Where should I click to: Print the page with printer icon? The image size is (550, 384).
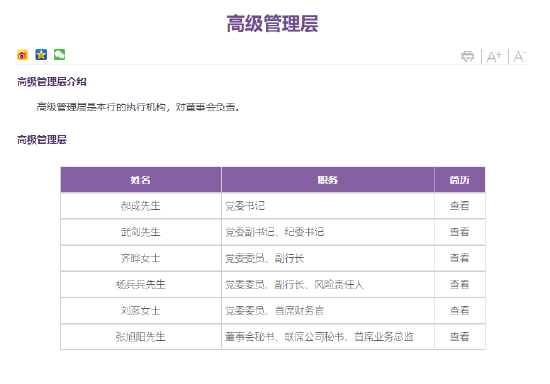click(x=467, y=56)
